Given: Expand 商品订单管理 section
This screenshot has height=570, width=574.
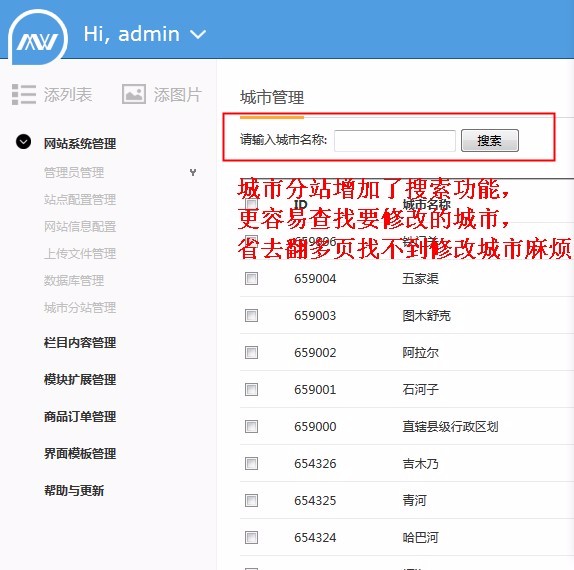Looking at the screenshot, I should tap(80, 417).
